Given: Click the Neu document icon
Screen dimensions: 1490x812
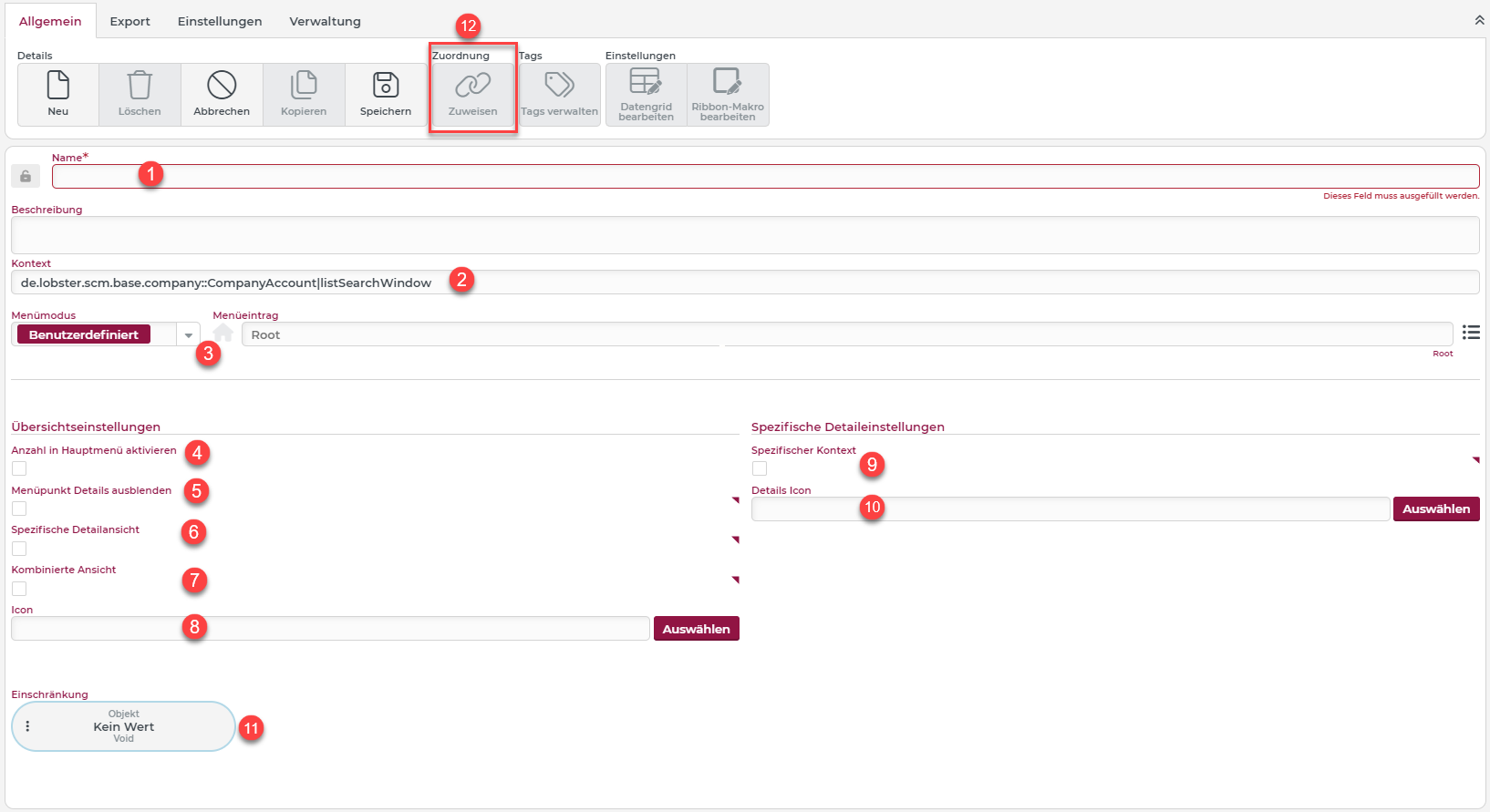Looking at the screenshot, I should coord(58,86).
